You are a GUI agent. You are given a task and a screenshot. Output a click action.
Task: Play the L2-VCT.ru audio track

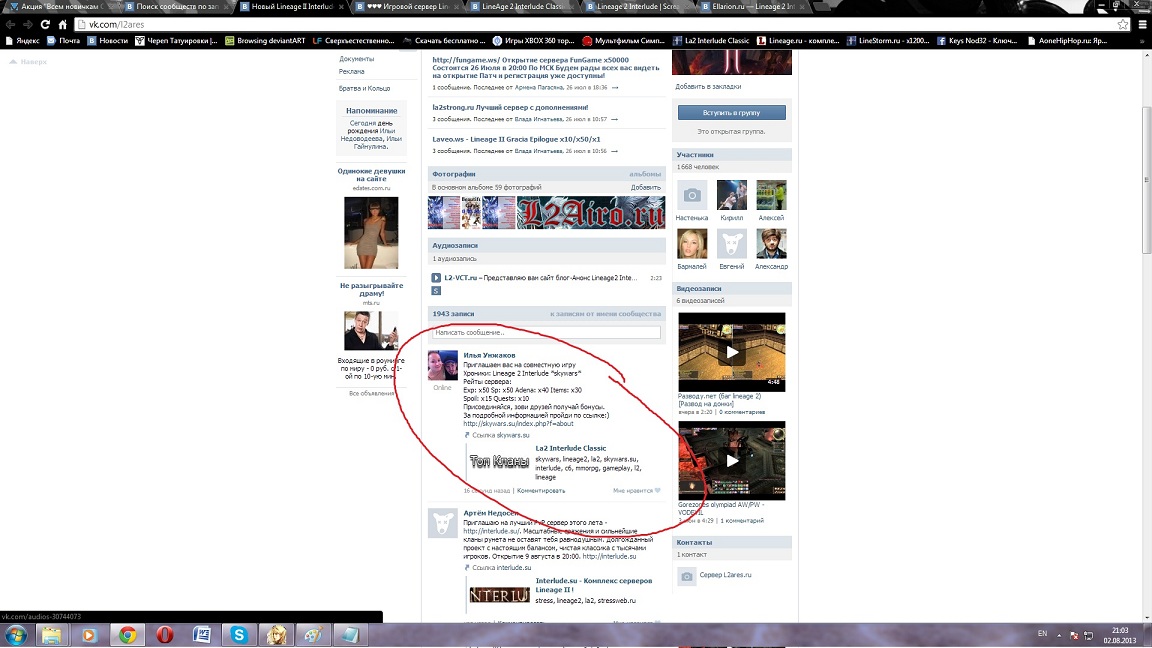pos(436,278)
